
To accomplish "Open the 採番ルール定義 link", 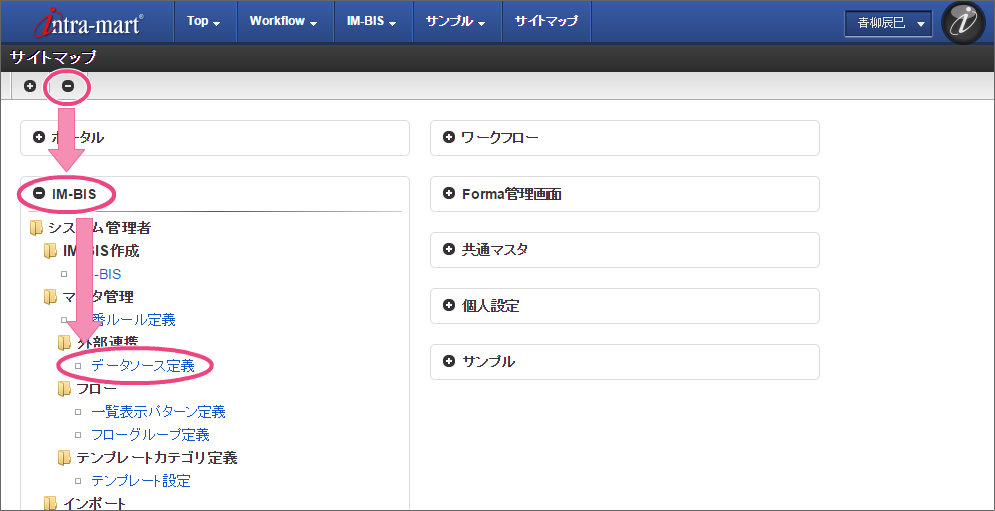I will click(133, 319).
